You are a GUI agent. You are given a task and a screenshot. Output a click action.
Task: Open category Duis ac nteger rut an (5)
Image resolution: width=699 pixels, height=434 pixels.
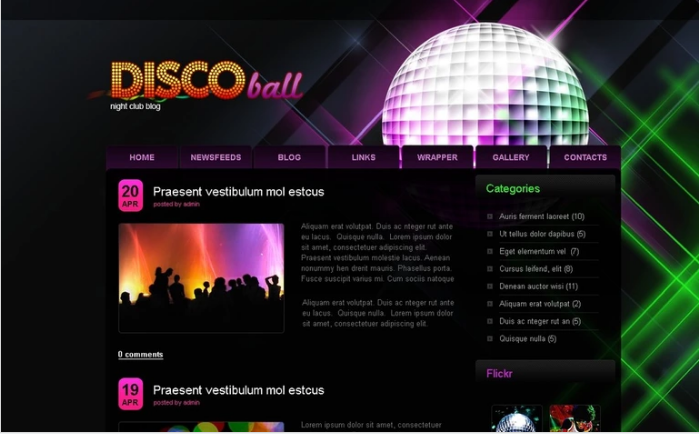pyautogui.click(x=540, y=321)
